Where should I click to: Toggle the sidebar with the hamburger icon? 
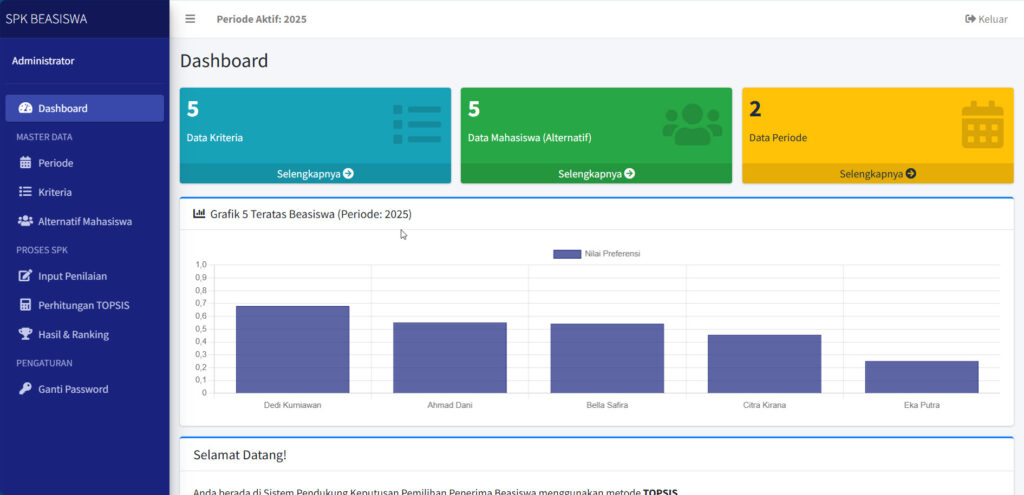(x=190, y=19)
